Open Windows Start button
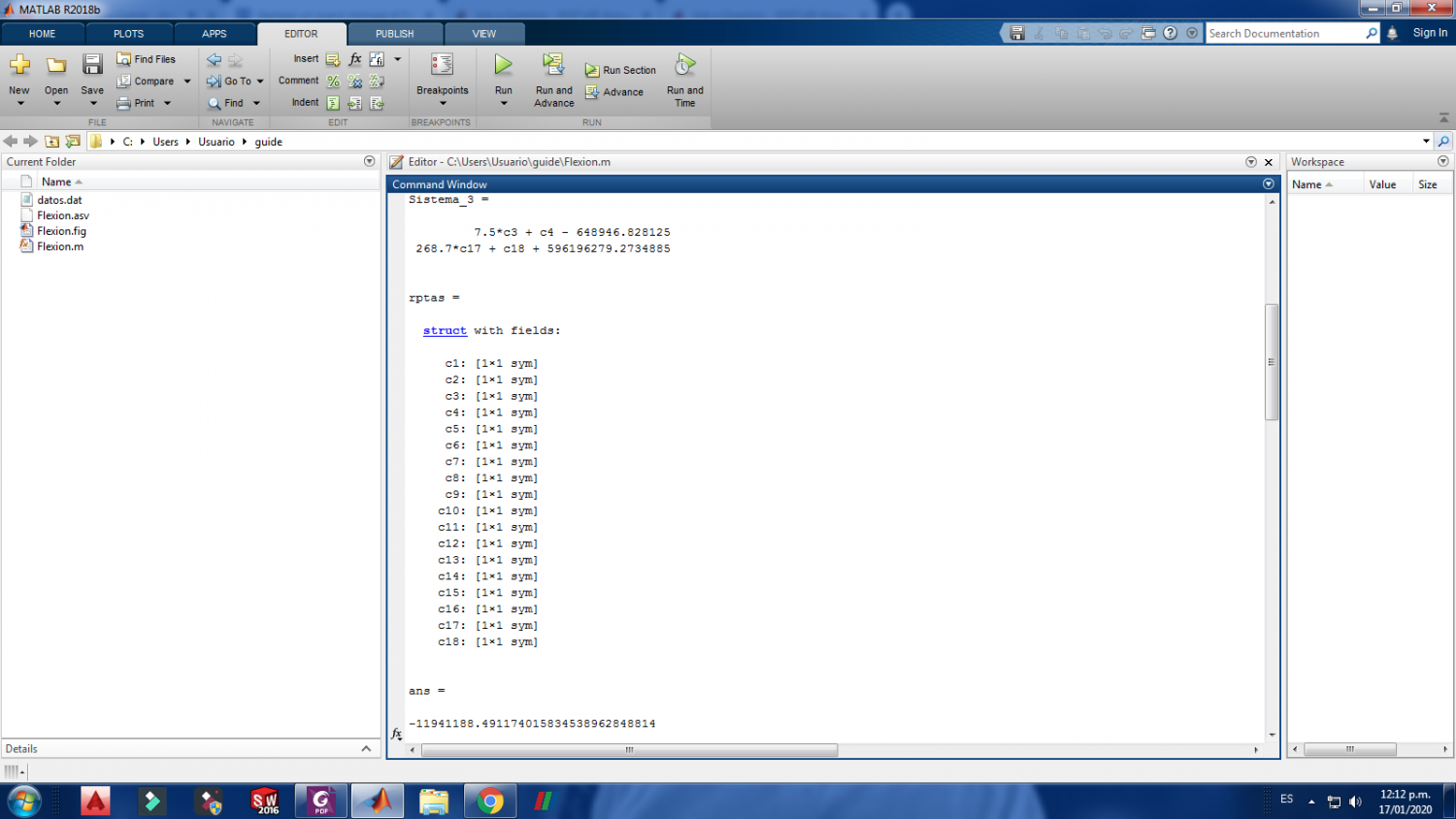The width and height of the screenshot is (1456, 819). 24,802
